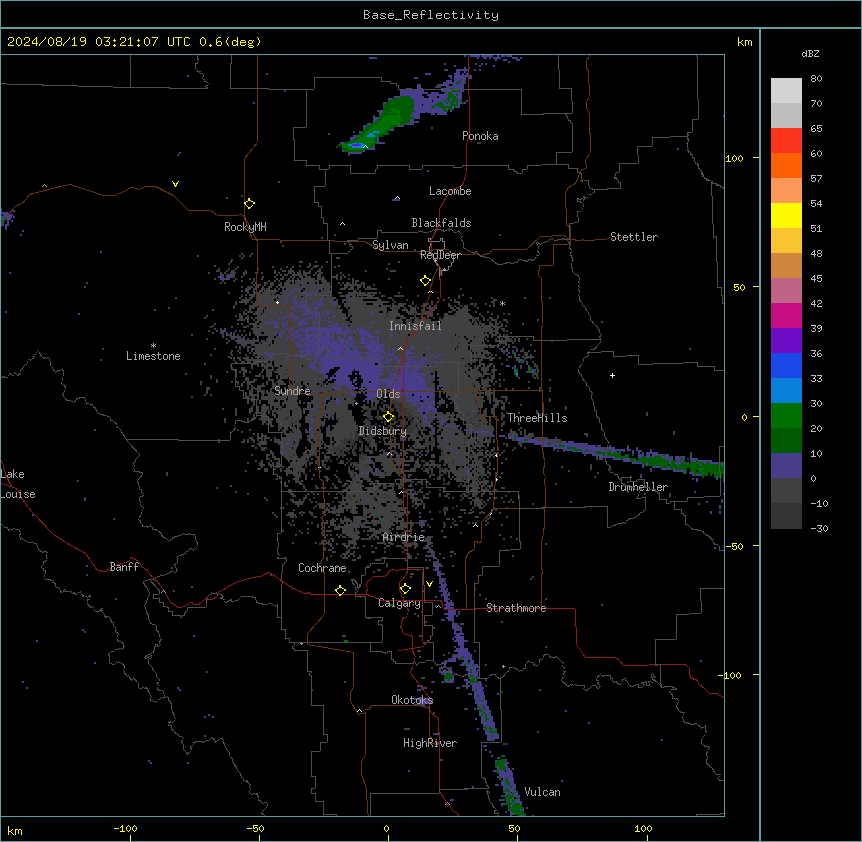Viewport: 862px width, 842px height.
Task: Click the yellow station marker near Olds
Action: pos(388,417)
